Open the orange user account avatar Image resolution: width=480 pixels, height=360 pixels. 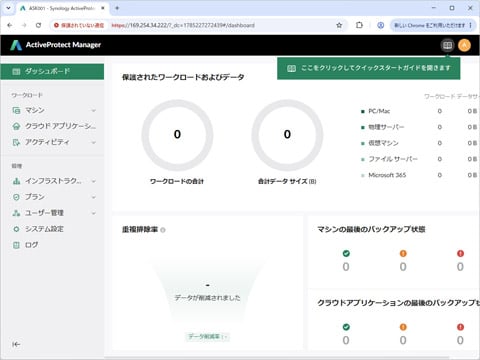click(x=464, y=45)
